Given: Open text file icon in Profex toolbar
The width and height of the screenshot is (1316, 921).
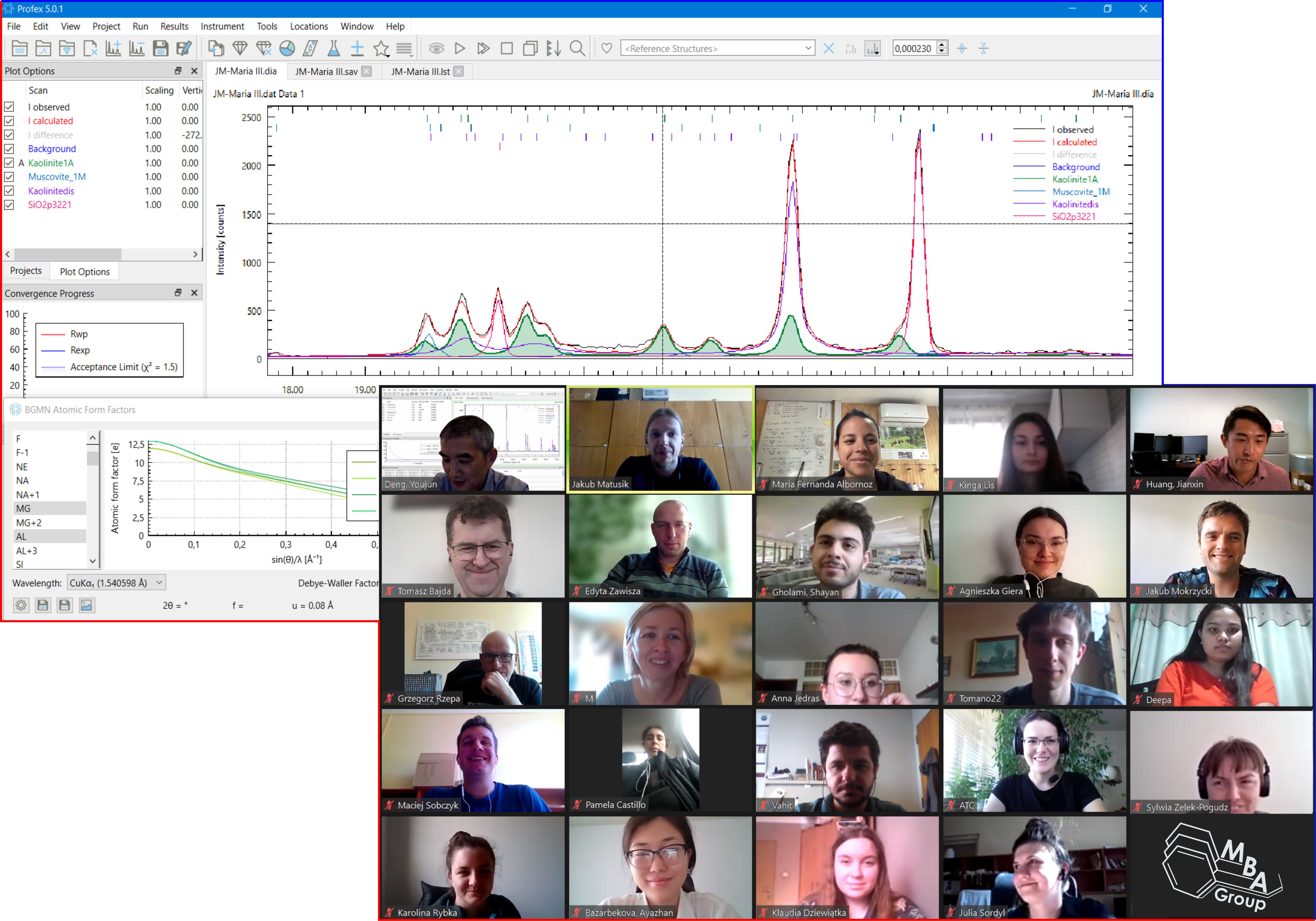Looking at the screenshot, I should 20,49.
